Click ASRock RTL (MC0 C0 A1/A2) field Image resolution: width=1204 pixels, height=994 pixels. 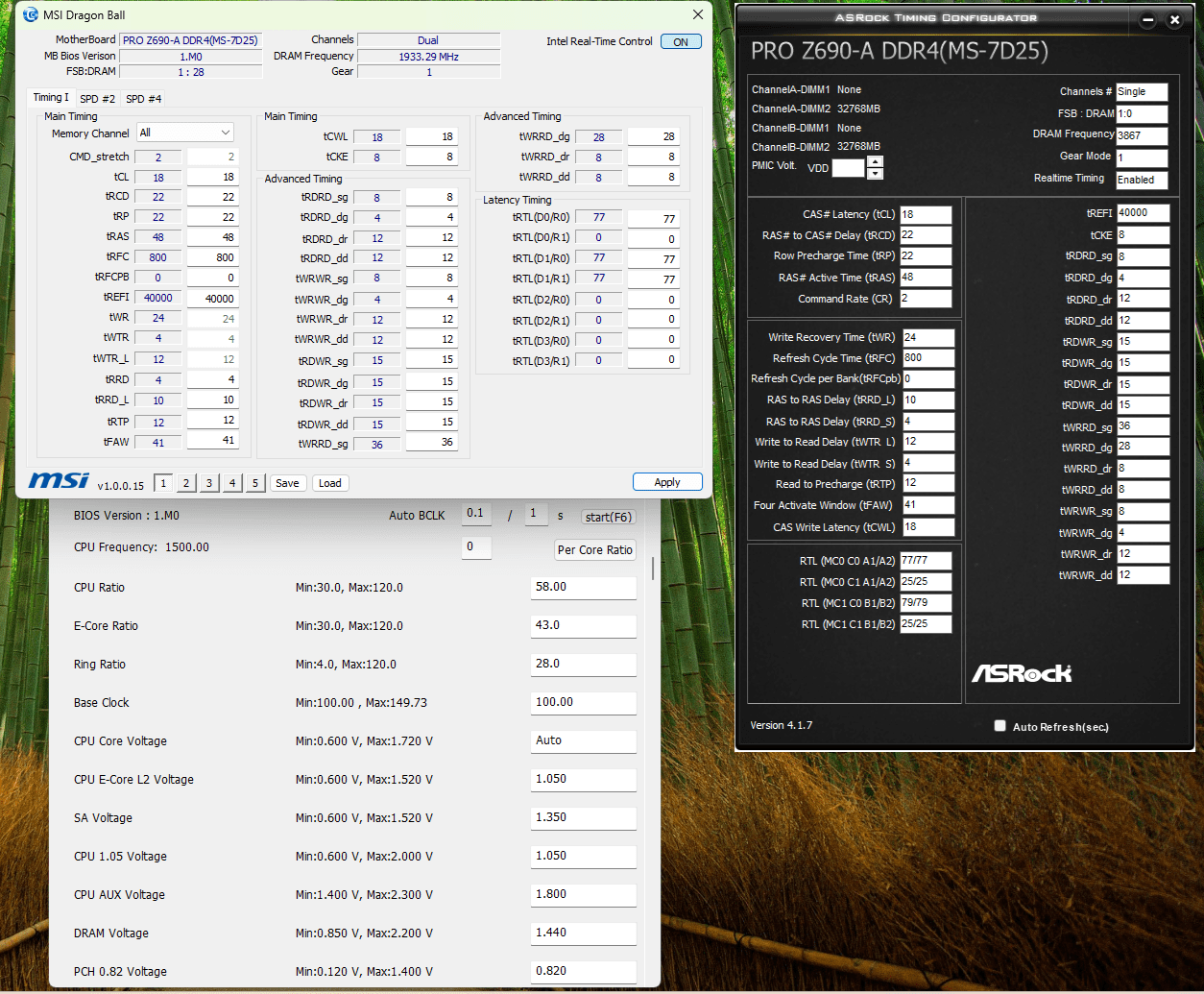(926, 561)
